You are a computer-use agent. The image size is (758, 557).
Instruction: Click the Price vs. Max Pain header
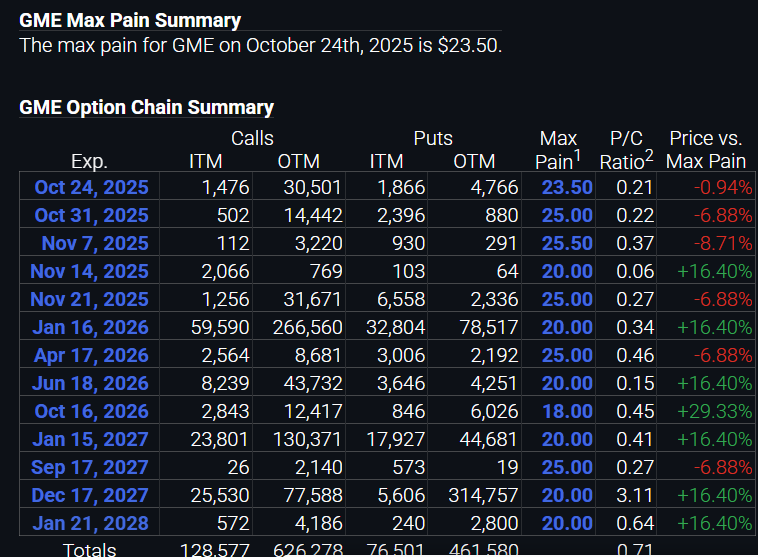(x=706, y=150)
